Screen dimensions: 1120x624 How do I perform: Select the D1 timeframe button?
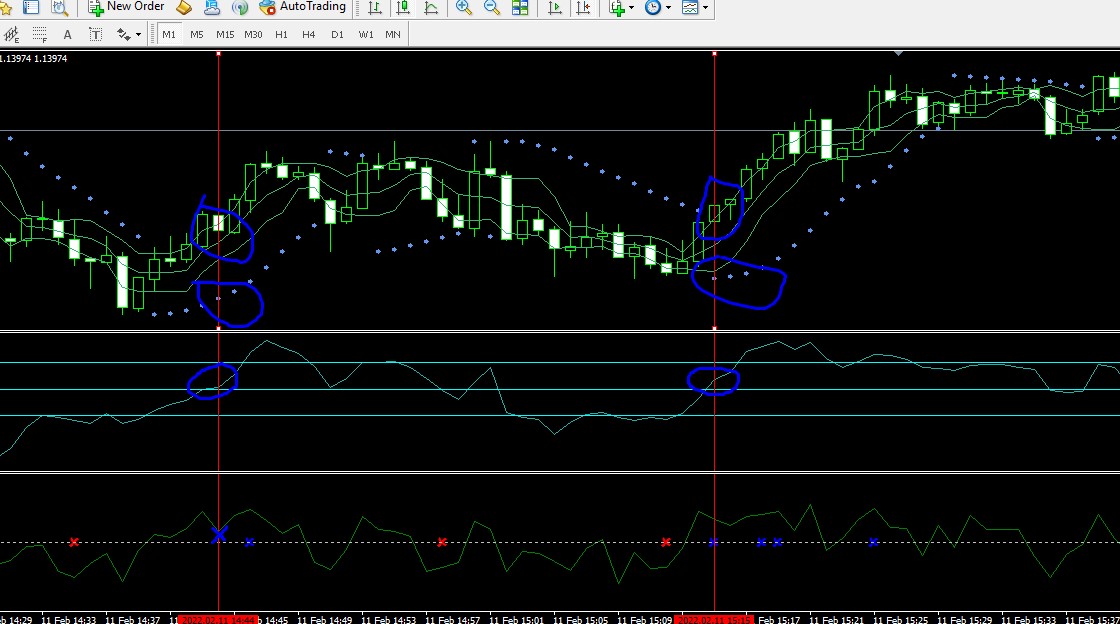click(337, 34)
